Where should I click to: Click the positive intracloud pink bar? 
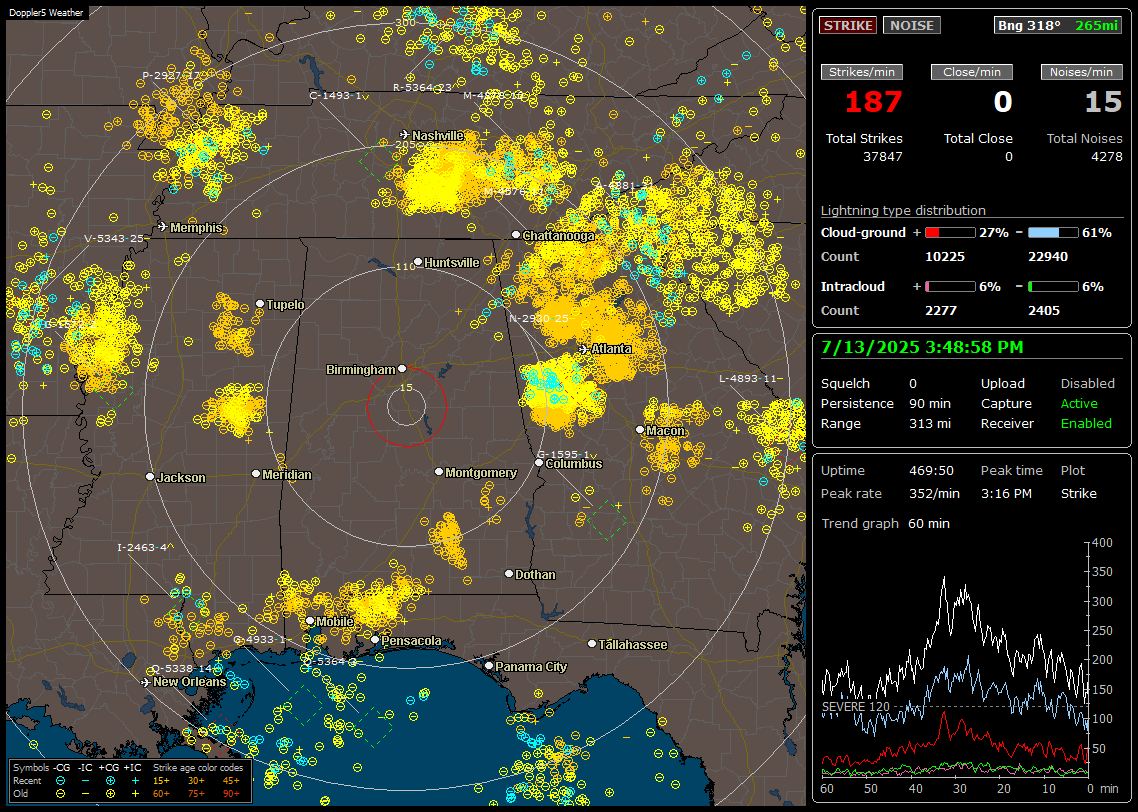click(950, 287)
